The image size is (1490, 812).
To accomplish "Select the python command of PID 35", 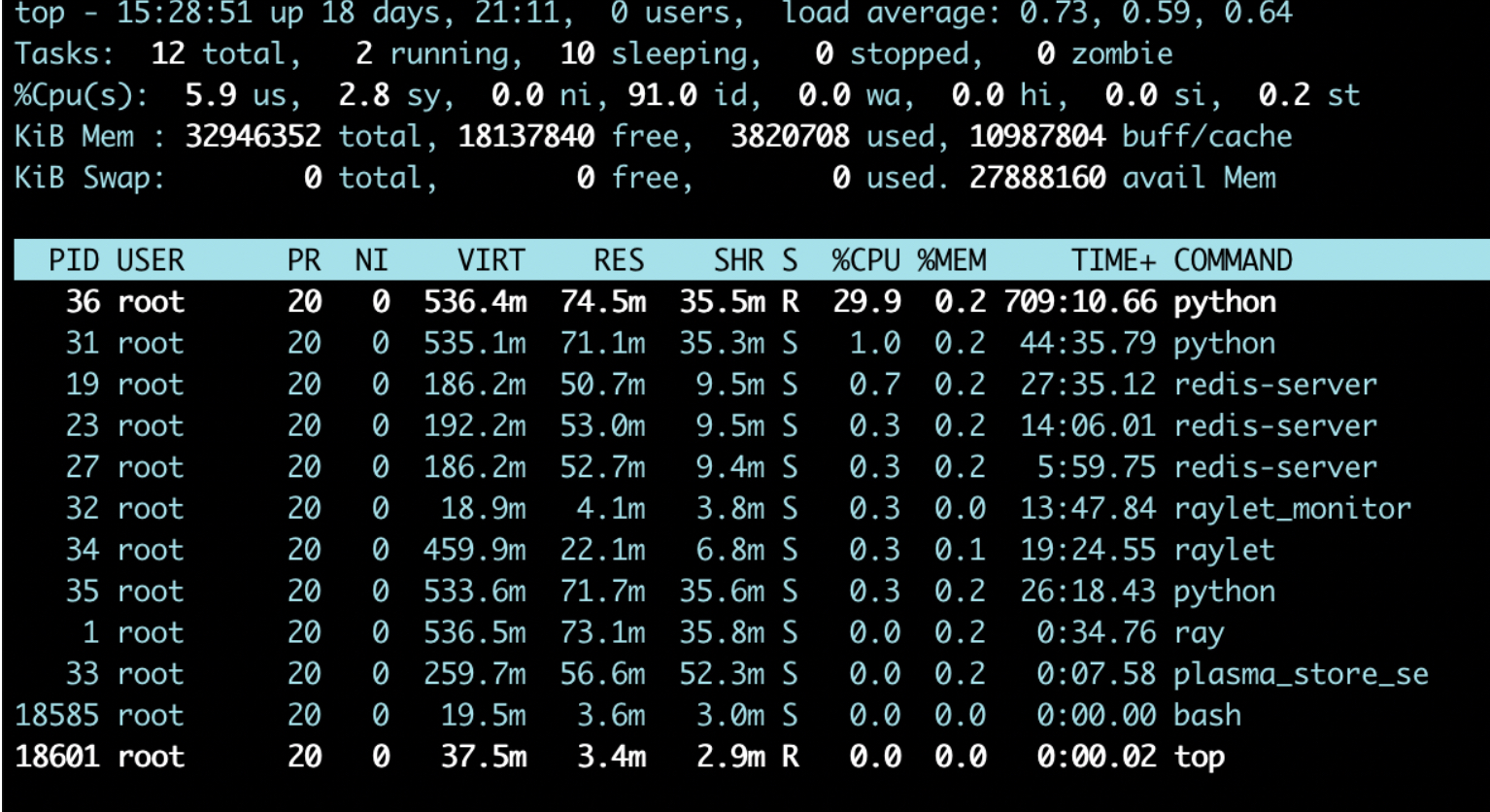I will coord(1225,592).
